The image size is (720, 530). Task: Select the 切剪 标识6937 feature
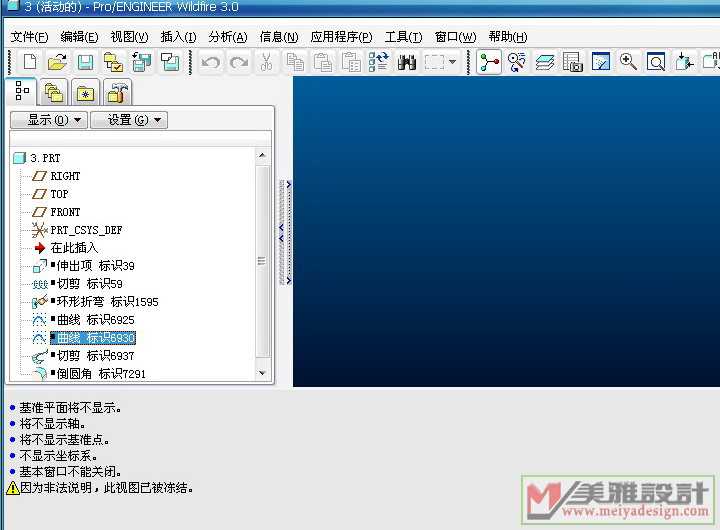coord(93,355)
